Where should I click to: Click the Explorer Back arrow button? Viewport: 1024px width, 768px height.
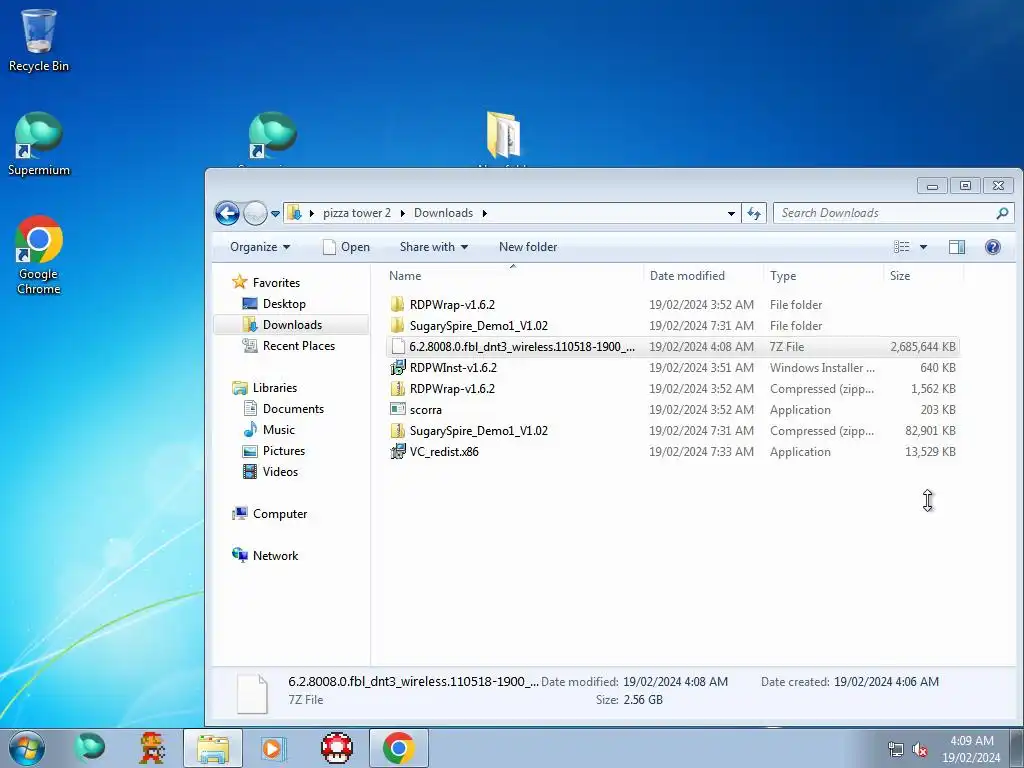pyautogui.click(x=227, y=213)
